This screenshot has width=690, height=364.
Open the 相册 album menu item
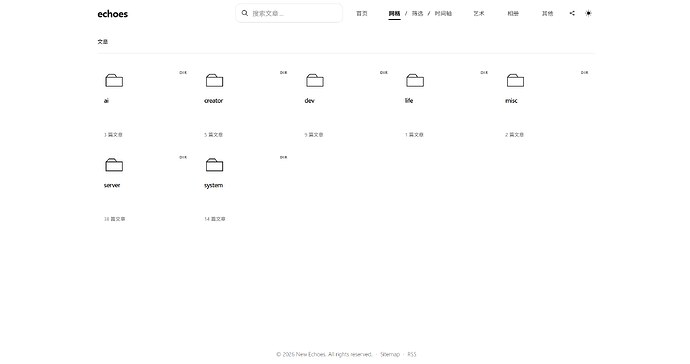(x=513, y=14)
